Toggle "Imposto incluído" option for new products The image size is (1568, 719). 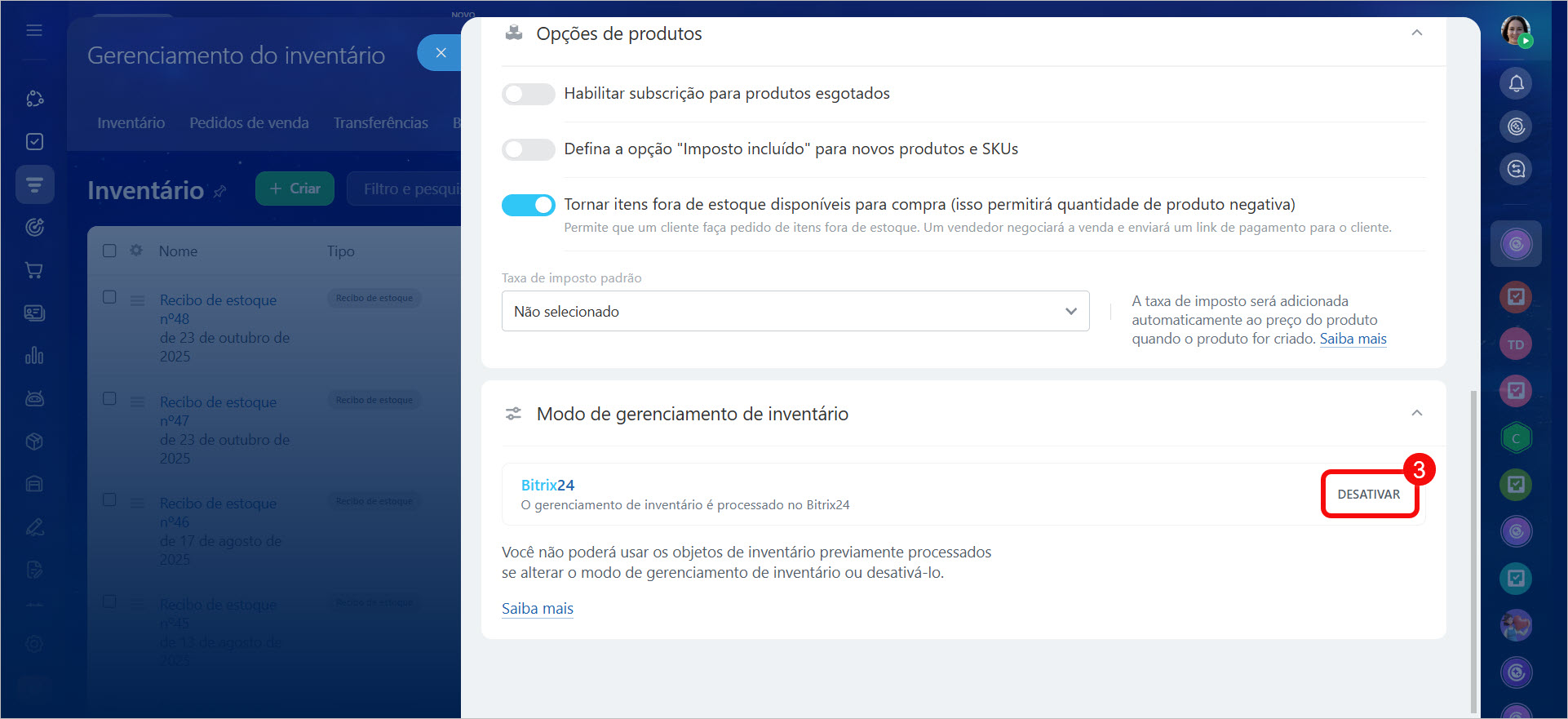point(528,149)
